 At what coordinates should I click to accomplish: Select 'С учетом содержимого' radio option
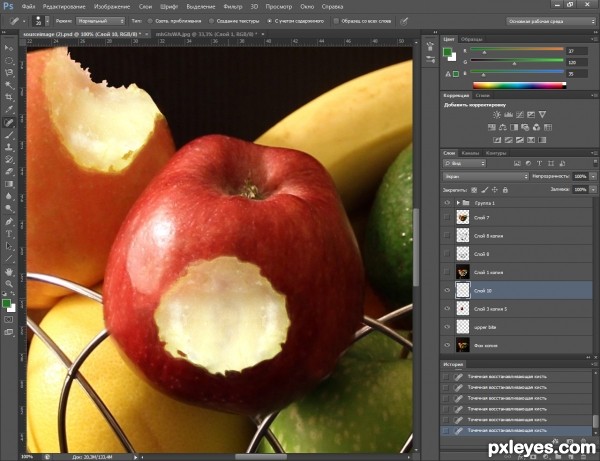coord(269,21)
